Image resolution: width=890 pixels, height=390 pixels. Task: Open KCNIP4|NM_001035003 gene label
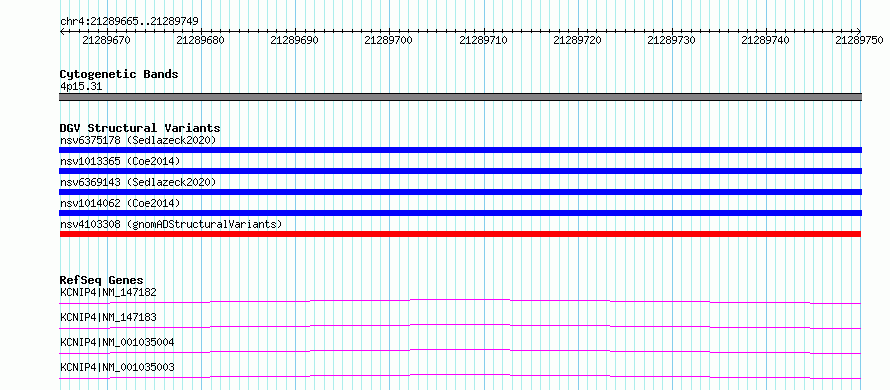coord(117,367)
